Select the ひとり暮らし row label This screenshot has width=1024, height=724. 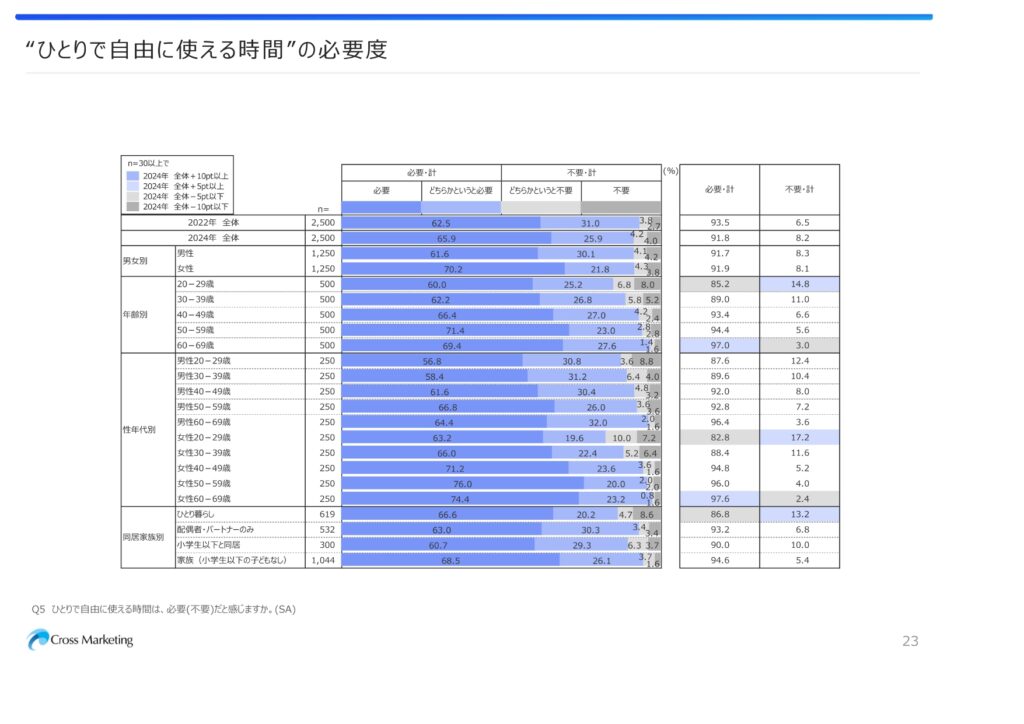(x=196, y=514)
